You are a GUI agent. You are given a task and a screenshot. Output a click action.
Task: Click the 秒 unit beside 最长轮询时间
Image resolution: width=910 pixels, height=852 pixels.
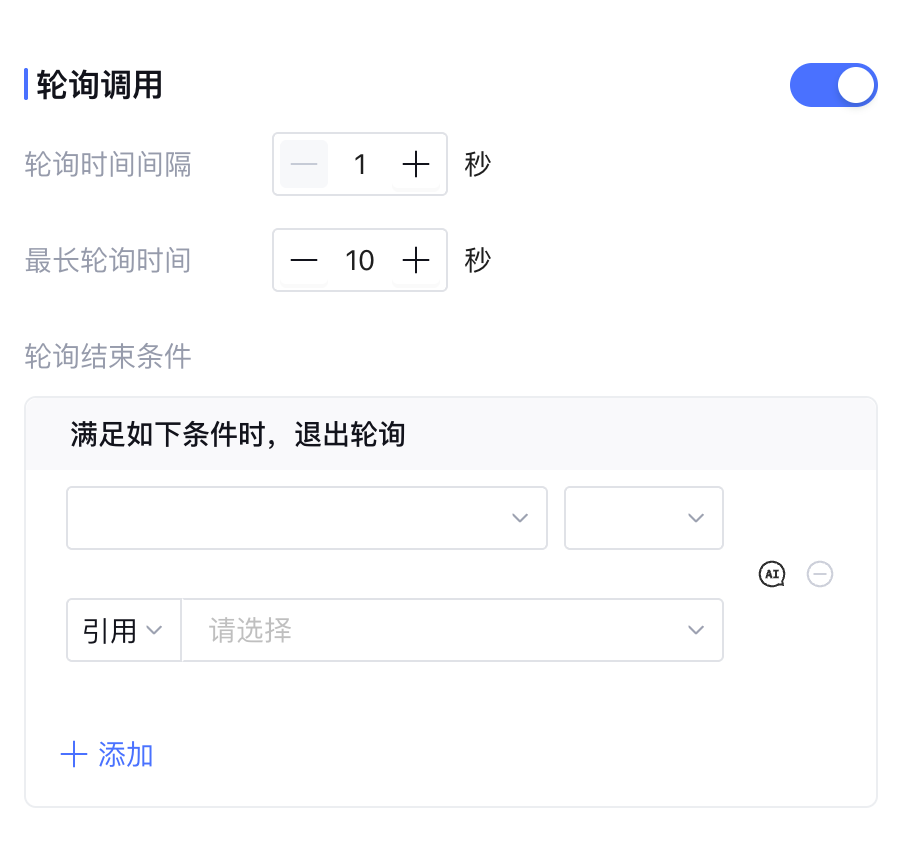478,261
